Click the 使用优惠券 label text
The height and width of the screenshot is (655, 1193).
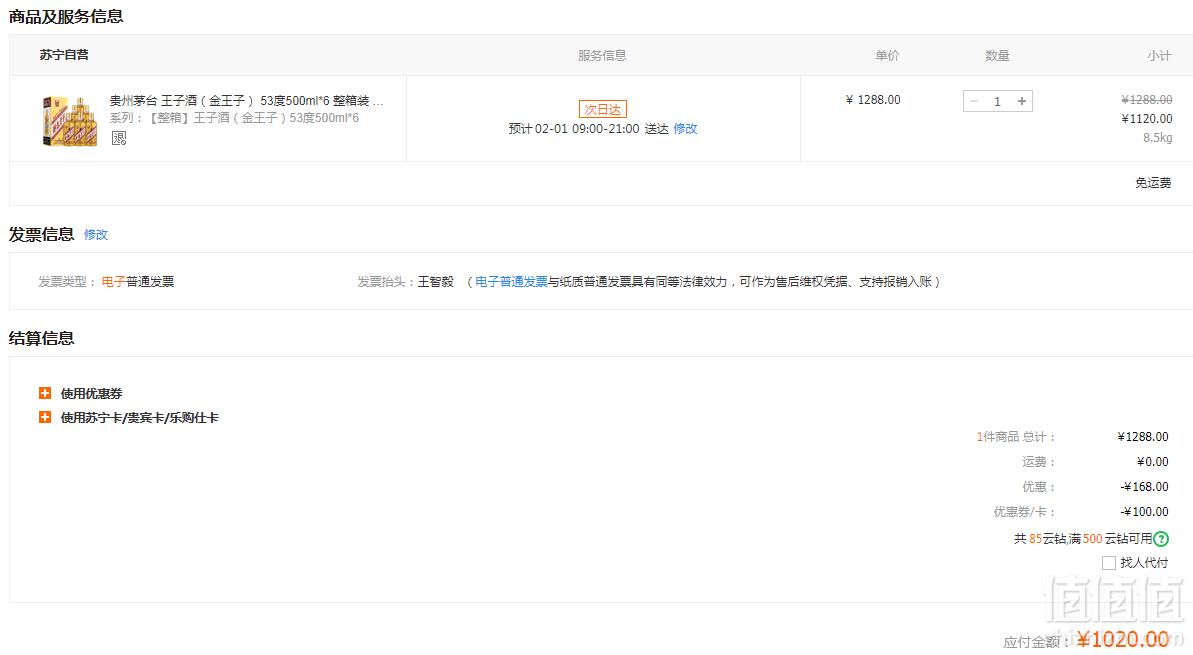91,394
